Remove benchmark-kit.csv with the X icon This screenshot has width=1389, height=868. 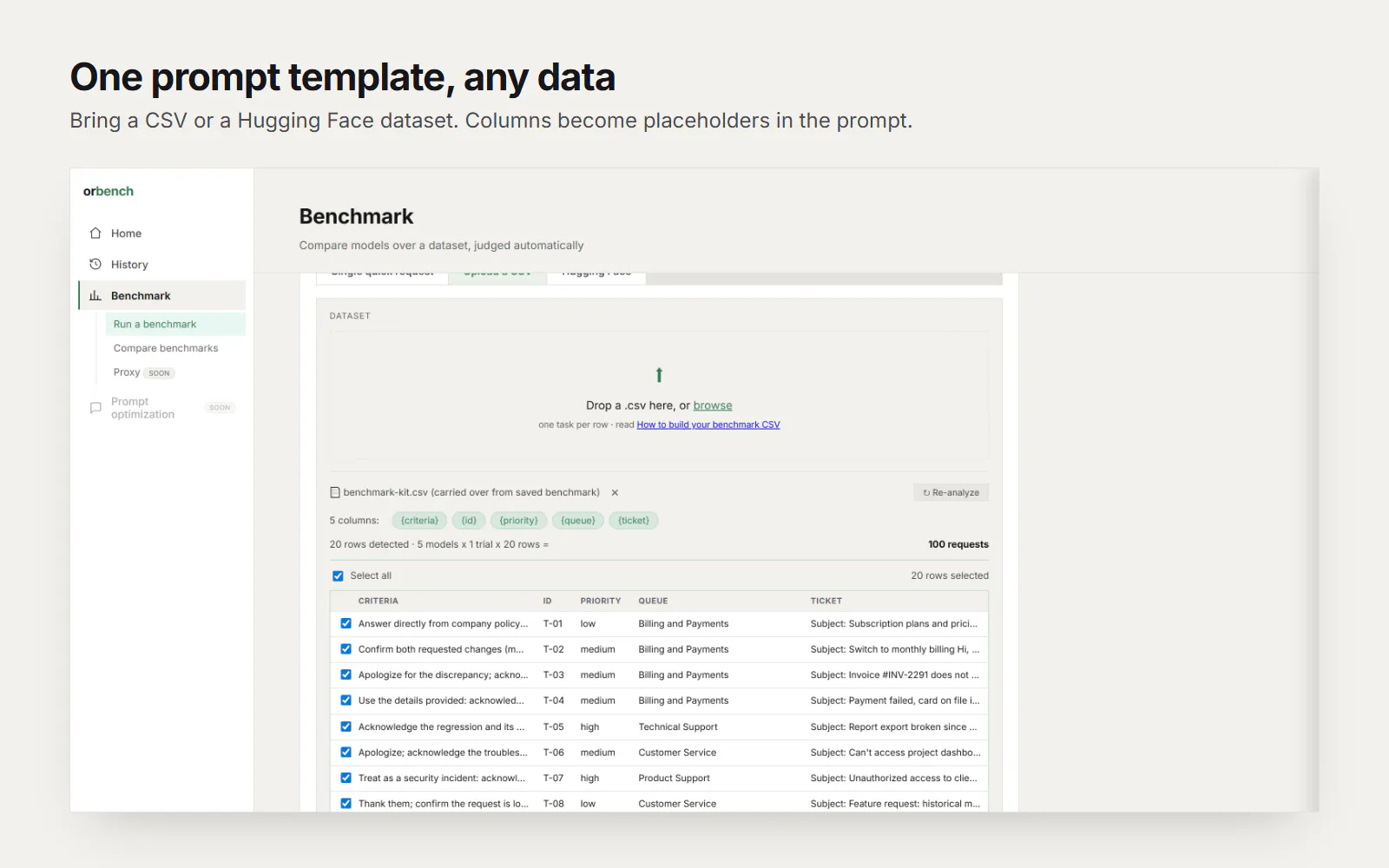tap(615, 492)
